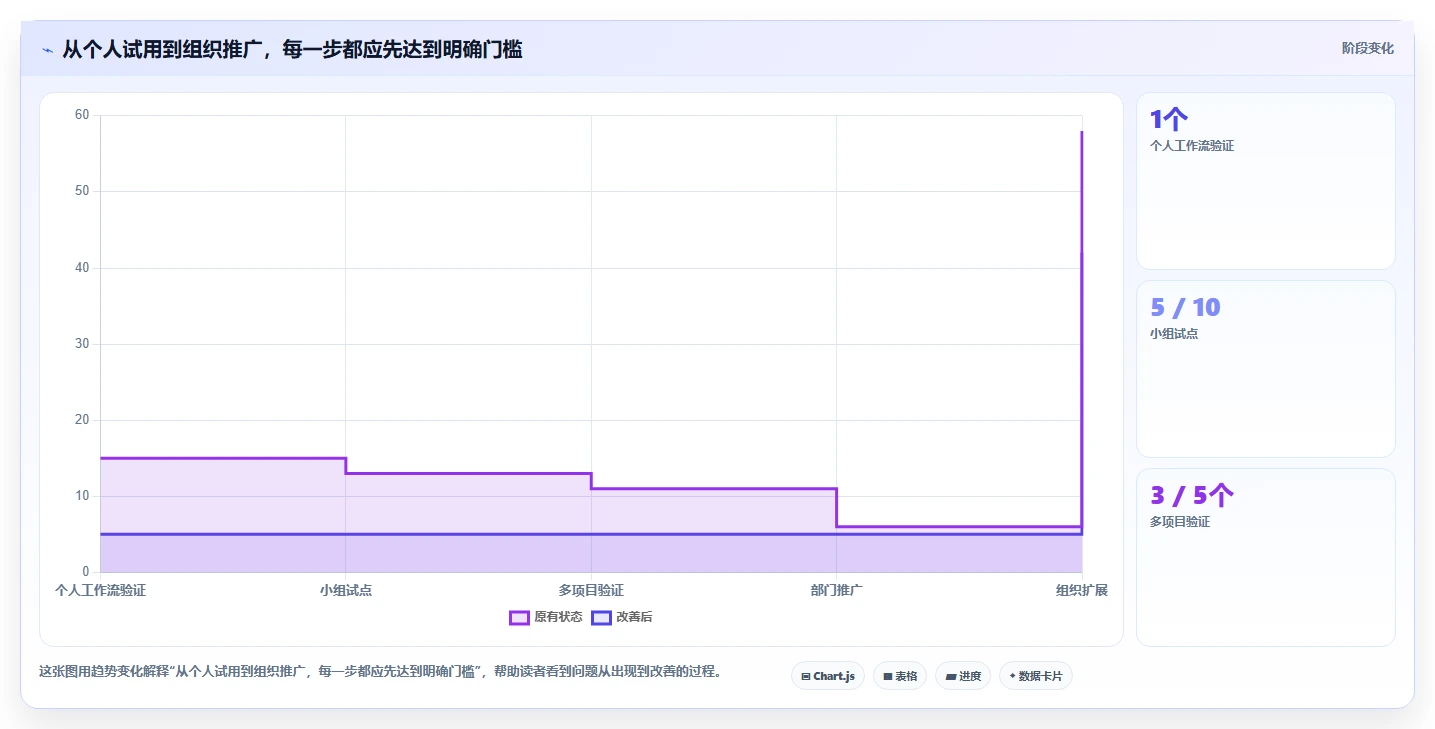
Task: Click the 10 y-axis value
Action: 82,496
